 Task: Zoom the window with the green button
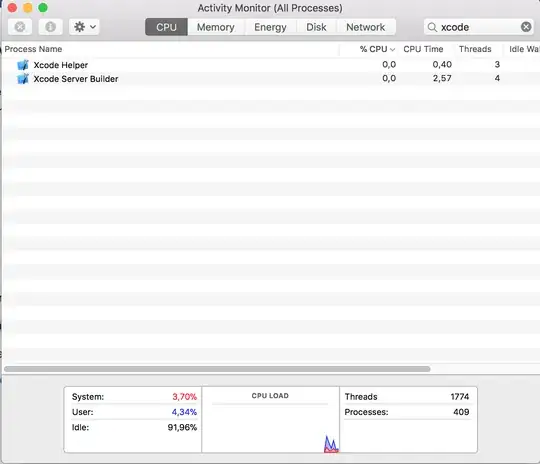pos(43,8)
